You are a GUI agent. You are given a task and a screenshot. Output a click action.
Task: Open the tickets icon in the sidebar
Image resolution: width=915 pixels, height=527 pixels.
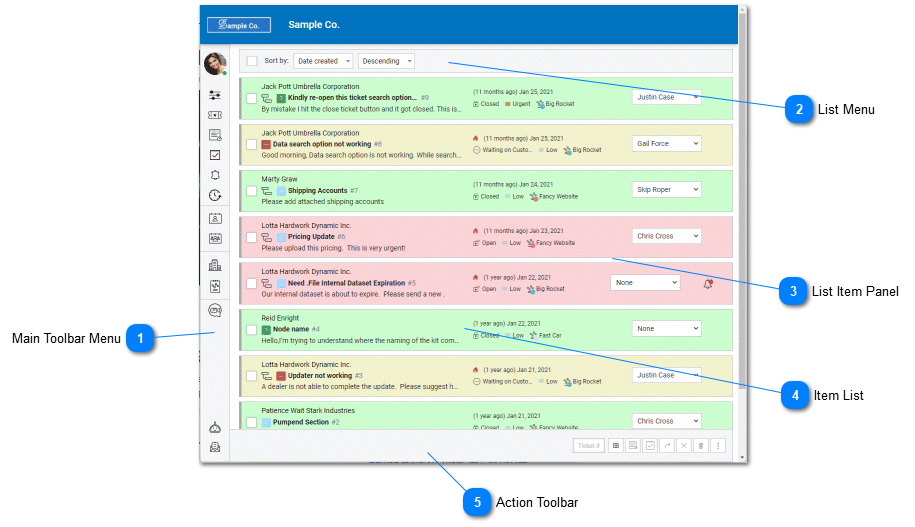[215, 115]
